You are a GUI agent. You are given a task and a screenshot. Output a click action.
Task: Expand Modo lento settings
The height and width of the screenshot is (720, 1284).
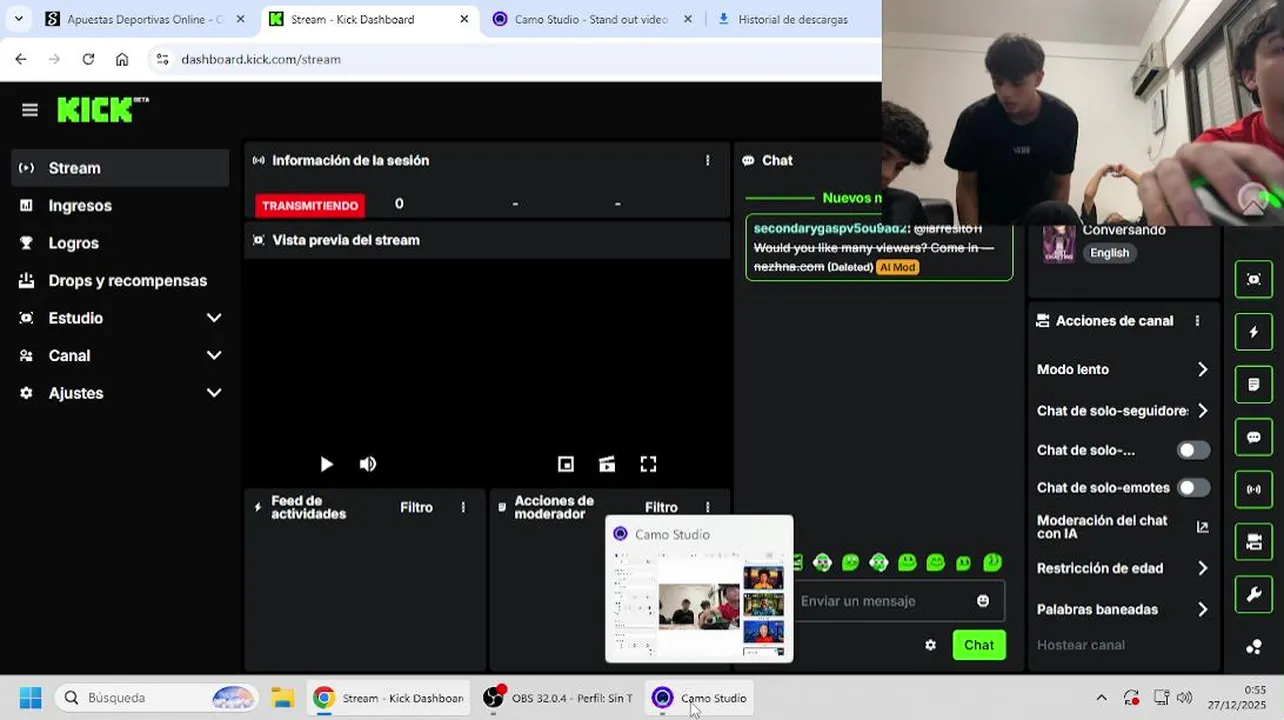(1202, 370)
